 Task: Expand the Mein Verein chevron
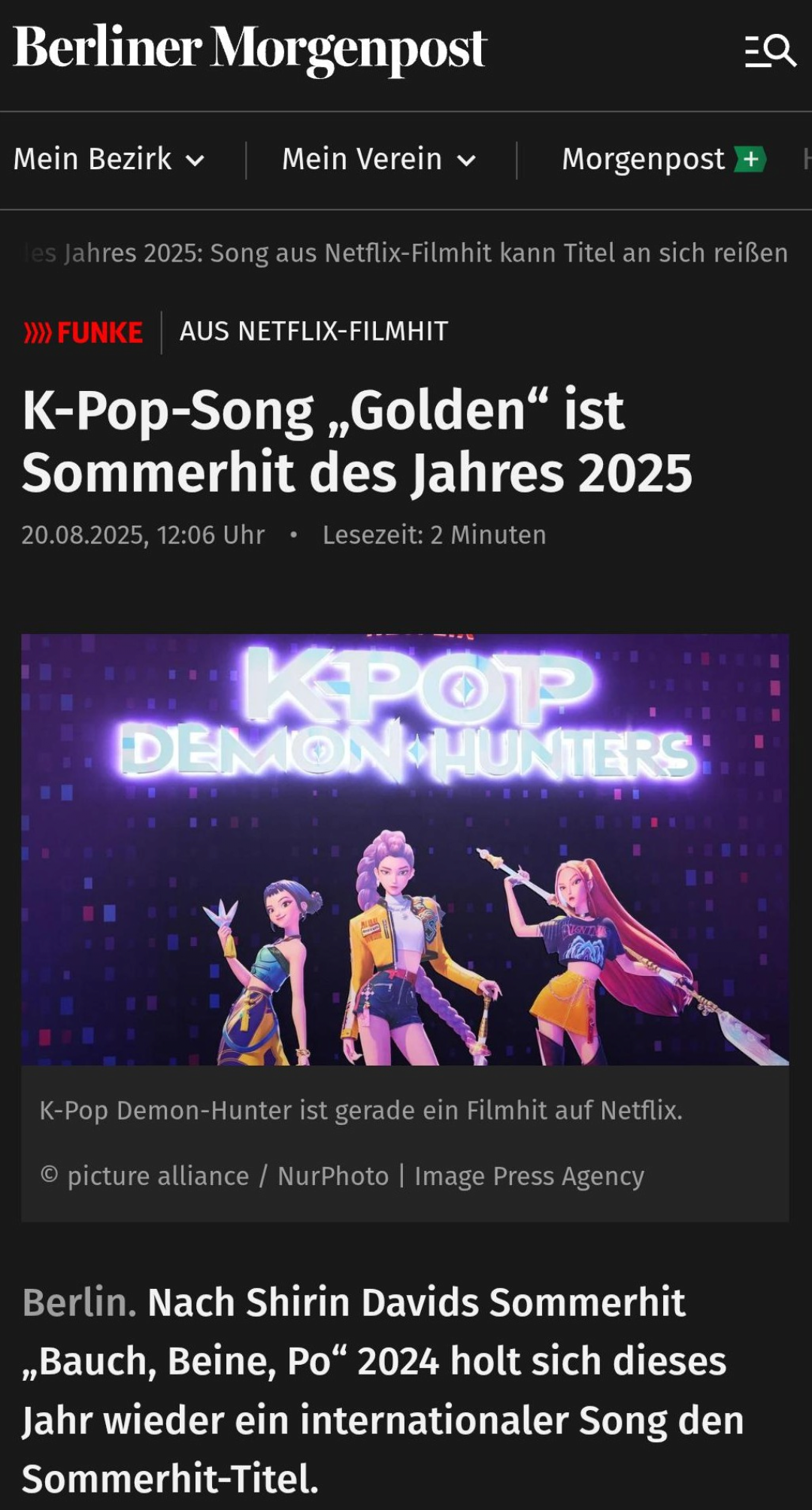coord(467,160)
